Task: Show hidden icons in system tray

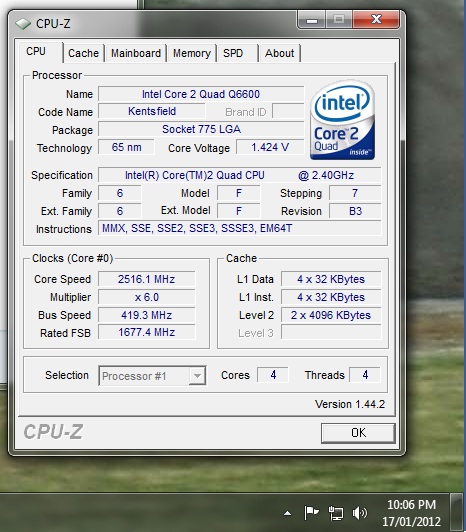Action: coord(287,513)
